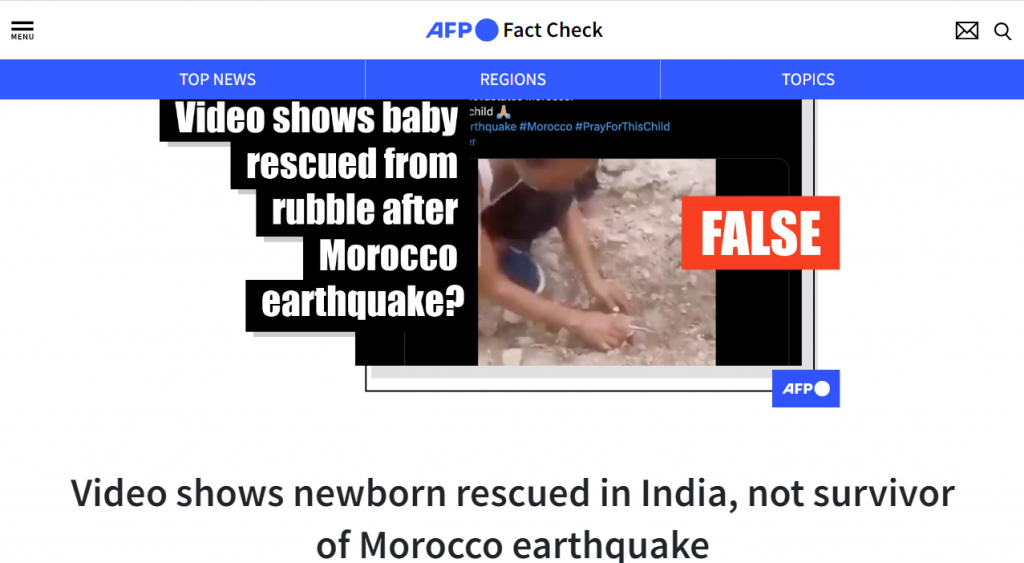This screenshot has width=1024, height=563.
Task: Click the blue circle in the AFP logo
Action: click(x=487, y=30)
